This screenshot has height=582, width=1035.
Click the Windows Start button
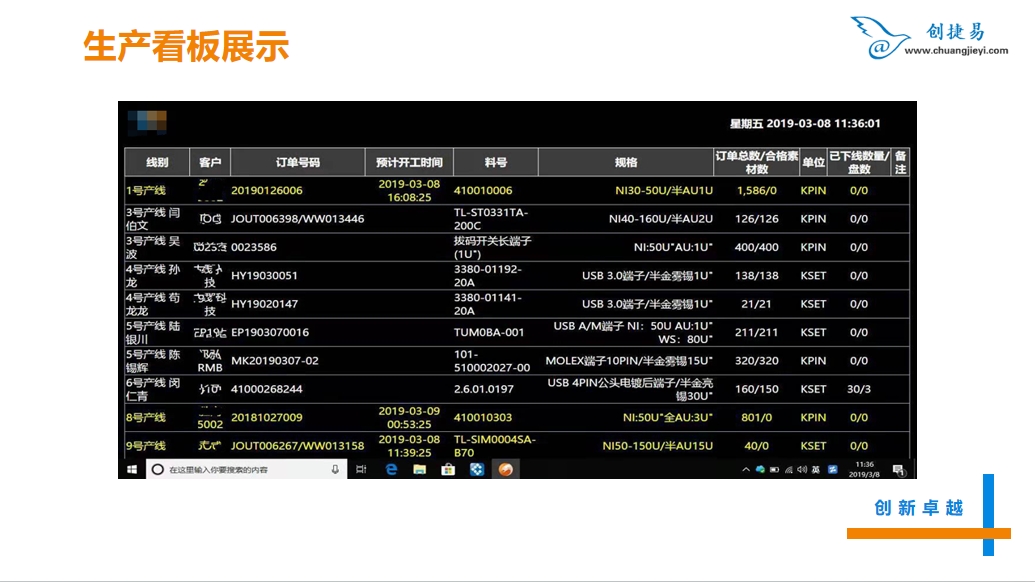pos(131,469)
